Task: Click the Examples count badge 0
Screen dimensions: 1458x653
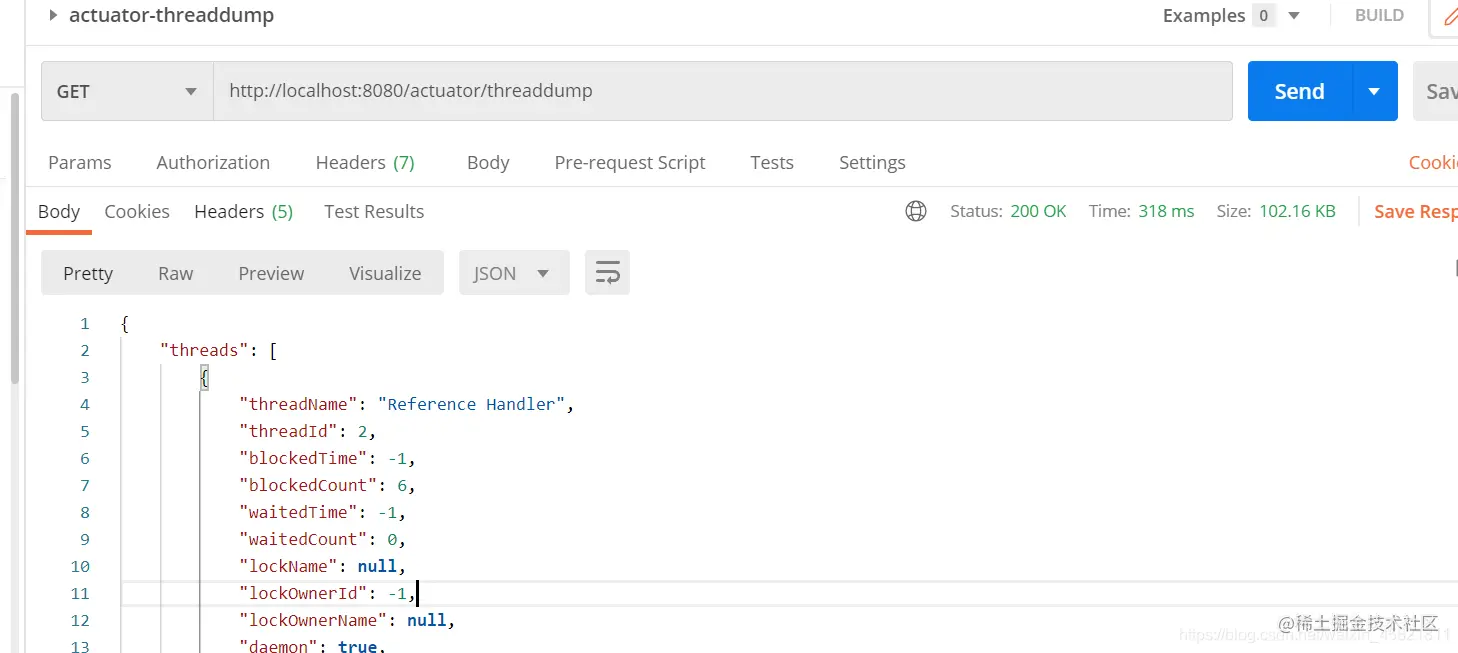Action: pyautogui.click(x=1264, y=16)
